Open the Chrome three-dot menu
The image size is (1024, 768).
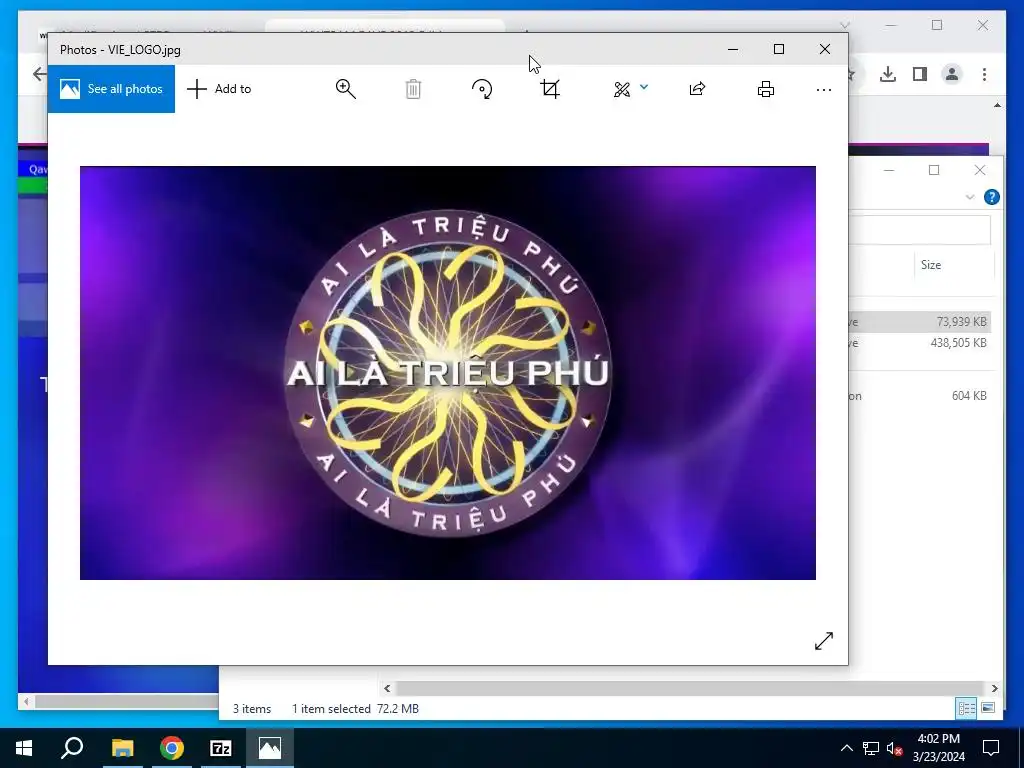[984, 74]
